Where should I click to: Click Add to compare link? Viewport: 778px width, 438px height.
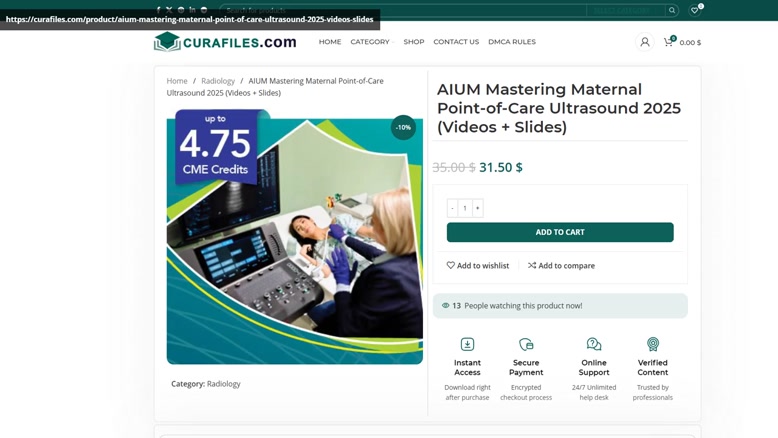click(561, 265)
